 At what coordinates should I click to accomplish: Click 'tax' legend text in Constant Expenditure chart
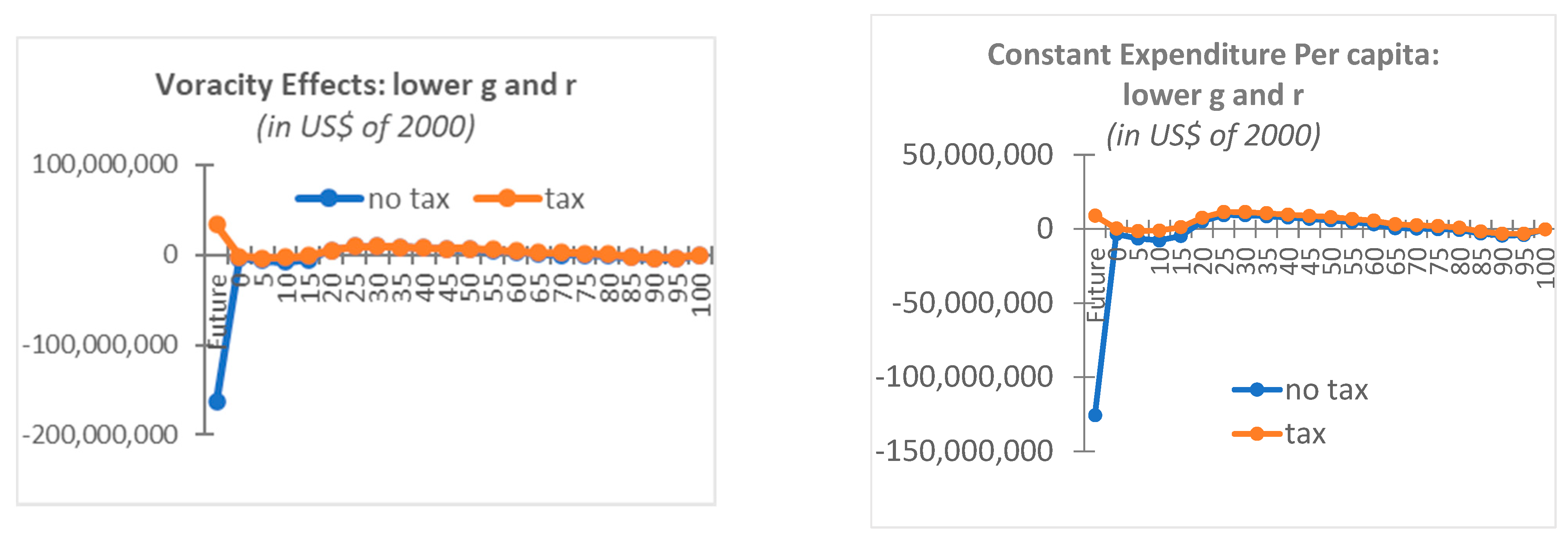1305,434
